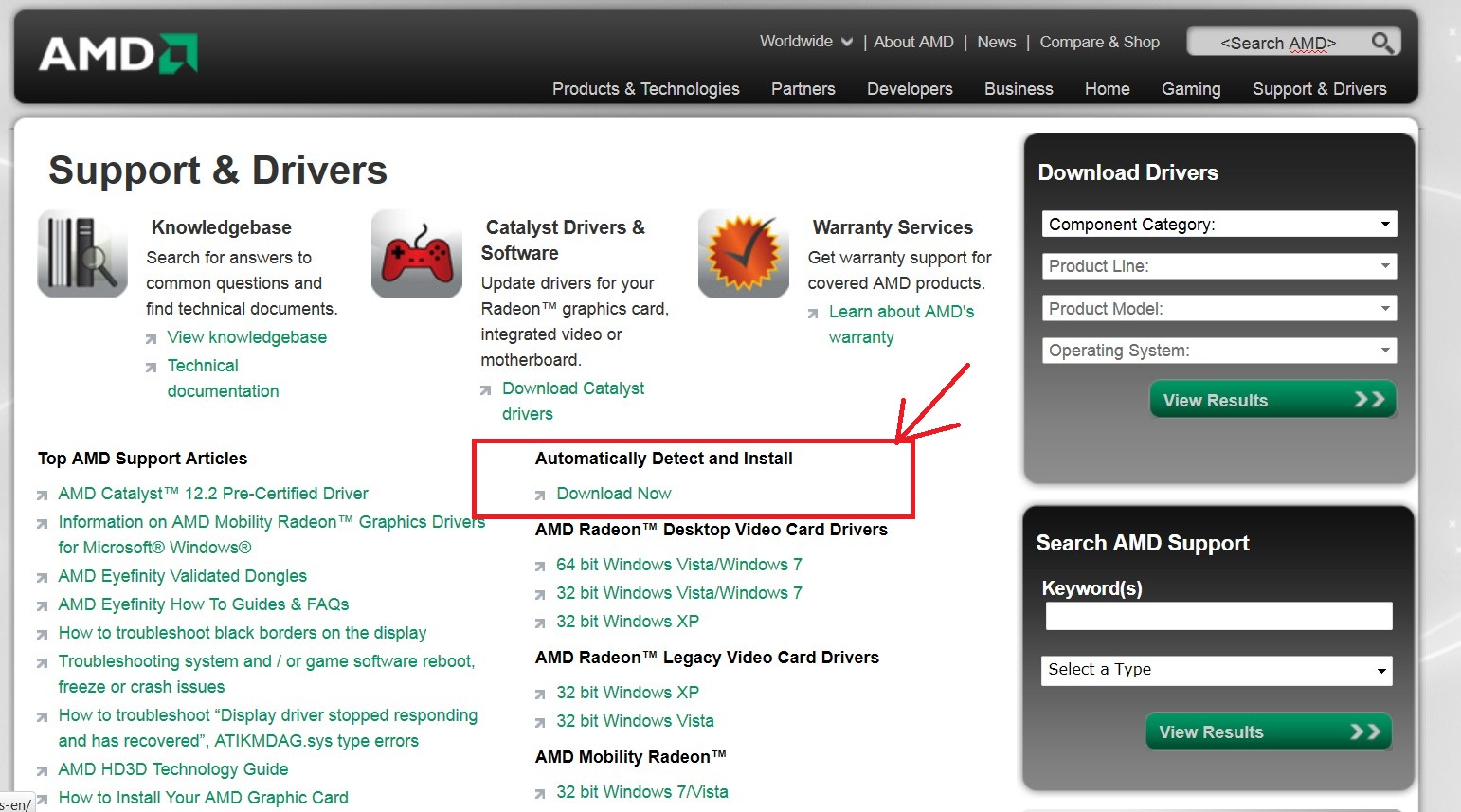Click arrow icon beside Download Now
This screenshot has width=1461, height=812.
[x=540, y=495]
